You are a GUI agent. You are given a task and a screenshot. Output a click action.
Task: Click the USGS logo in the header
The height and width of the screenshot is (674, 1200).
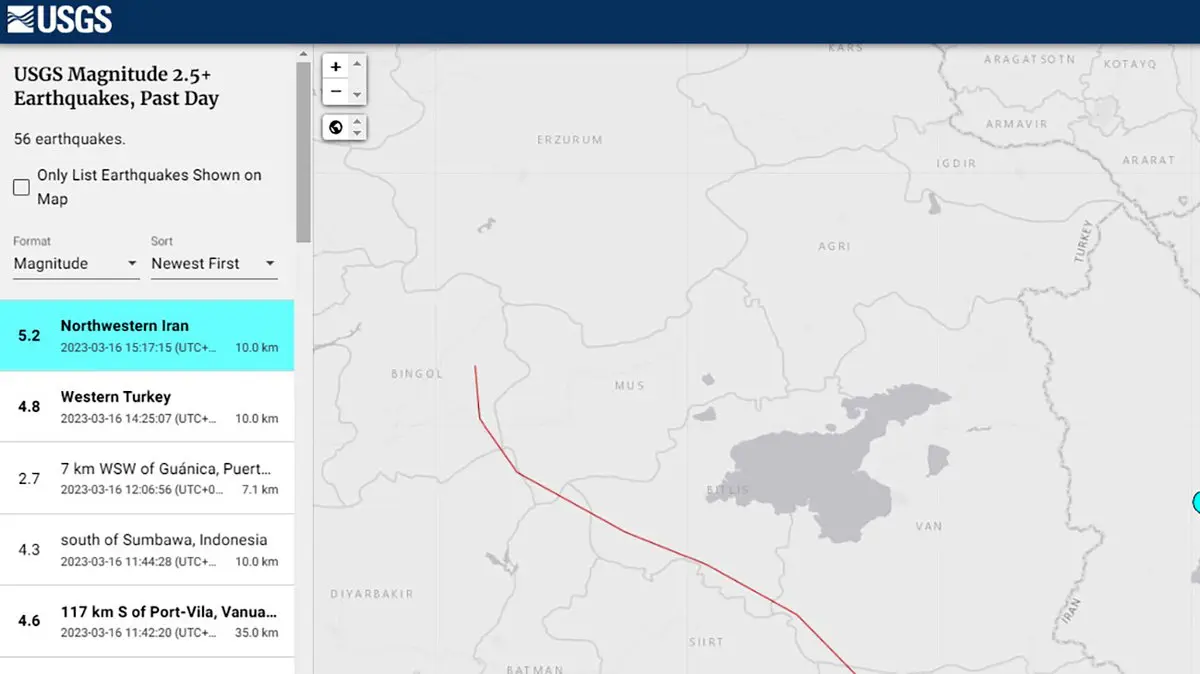(x=60, y=19)
